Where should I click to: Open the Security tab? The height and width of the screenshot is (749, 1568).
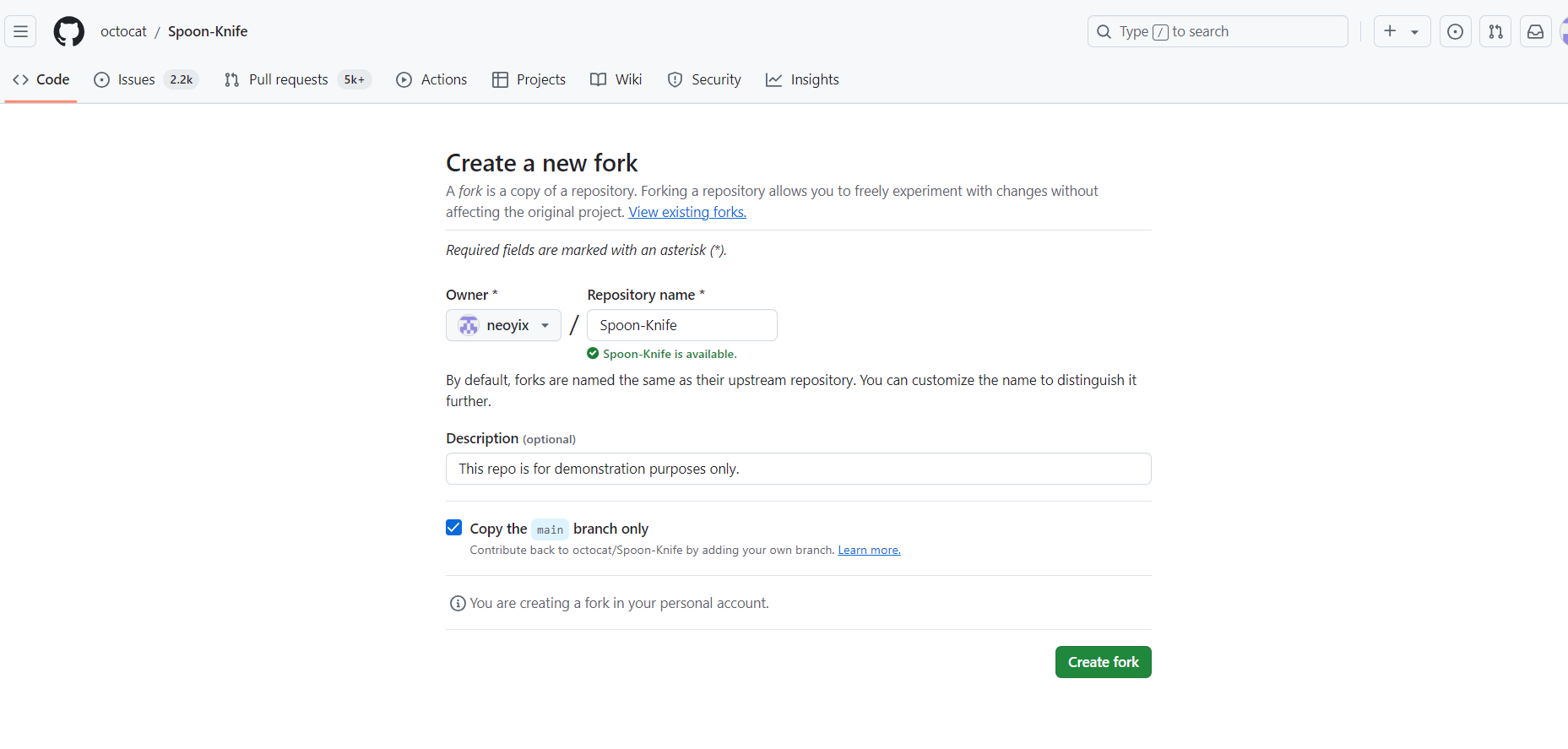pos(704,79)
